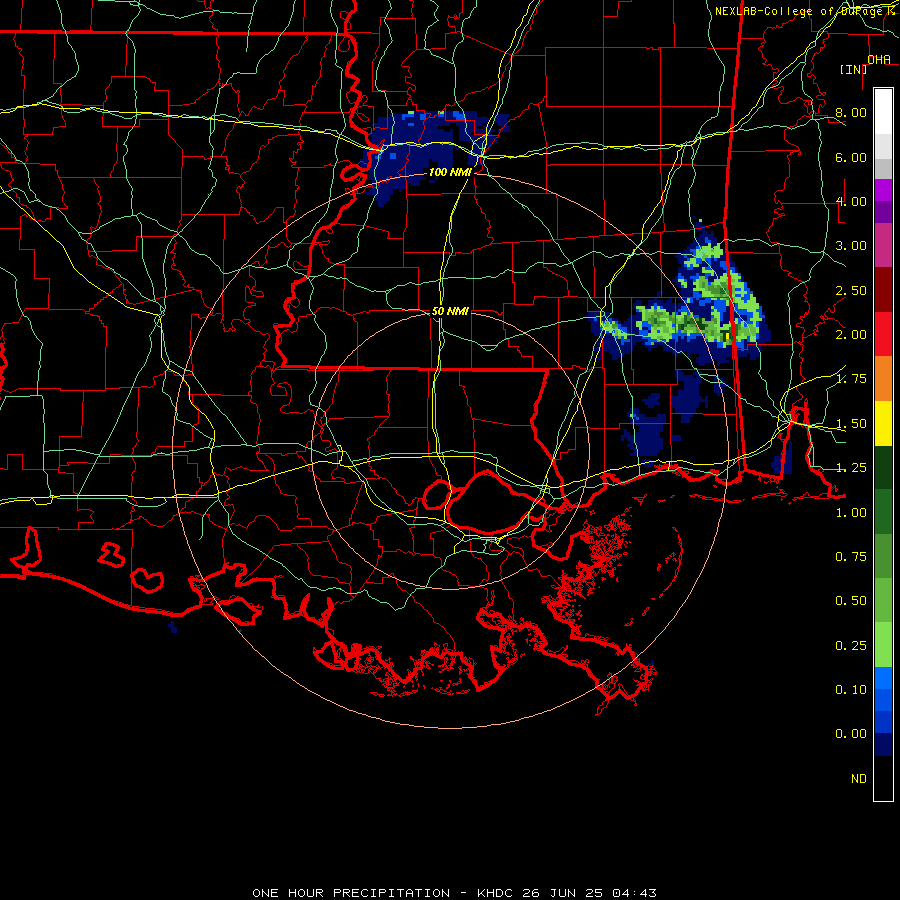Image resolution: width=900 pixels, height=900 pixels.
Task: Click the 1.00 scale value
Action: coord(851,513)
